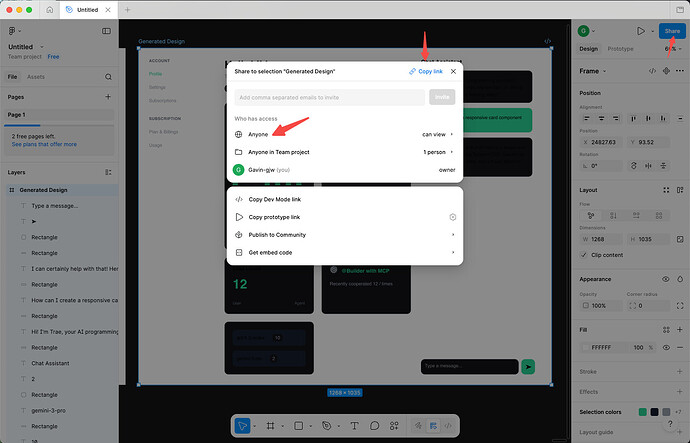
Task: Toggle fill visibility eye icon
Action: pyautogui.click(x=665, y=346)
